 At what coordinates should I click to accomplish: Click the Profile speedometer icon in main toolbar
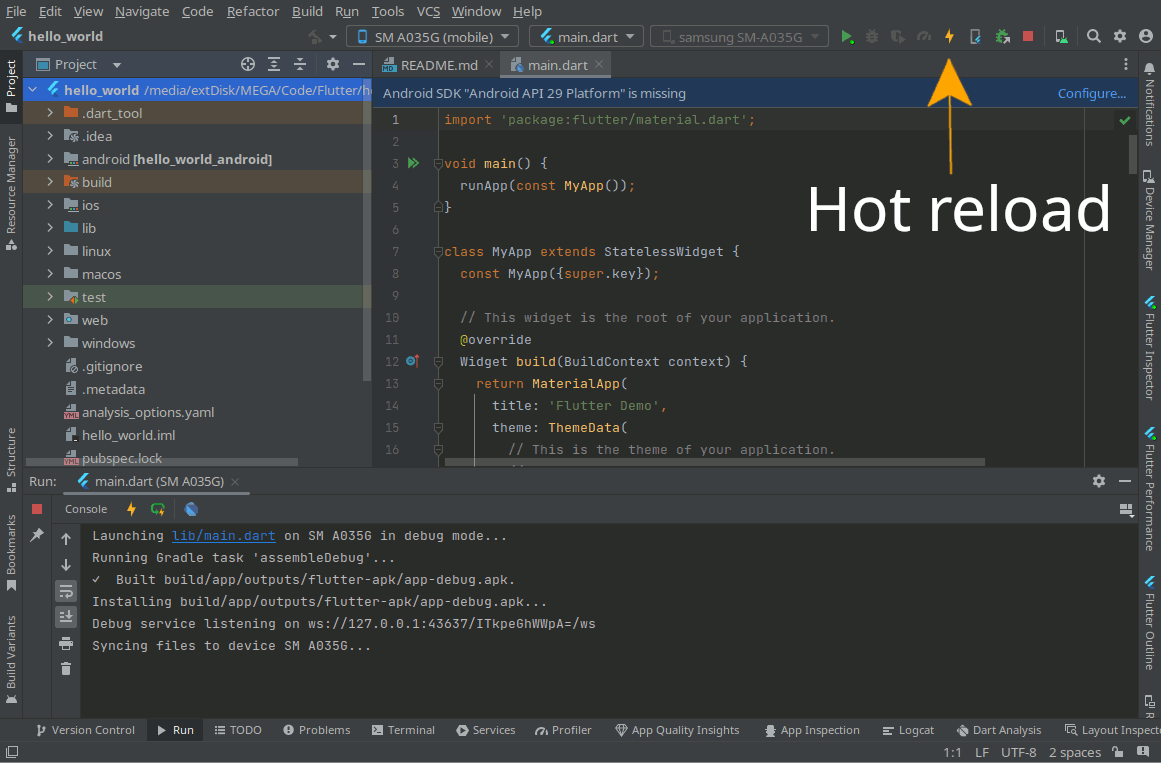[x=923, y=36]
